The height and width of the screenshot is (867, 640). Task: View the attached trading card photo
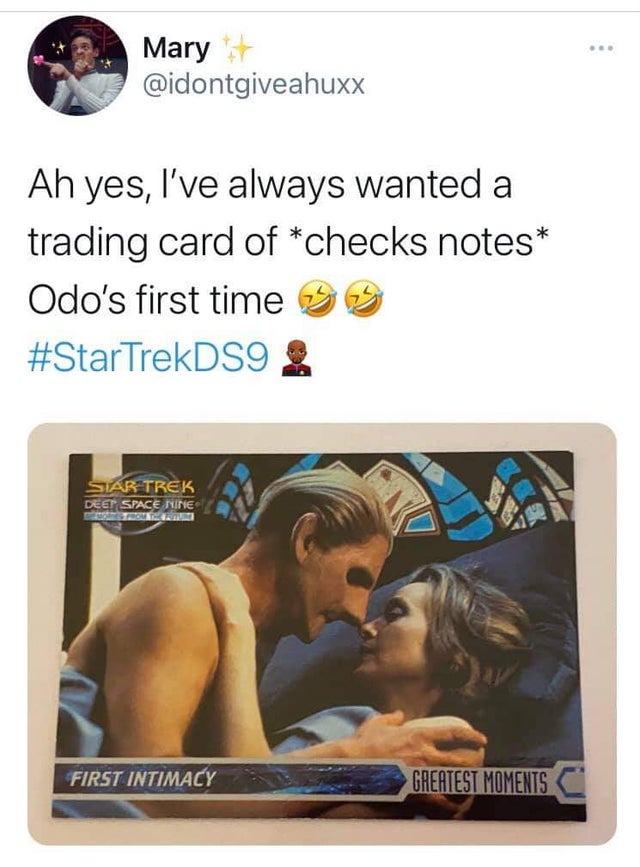pyautogui.click(x=322, y=634)
